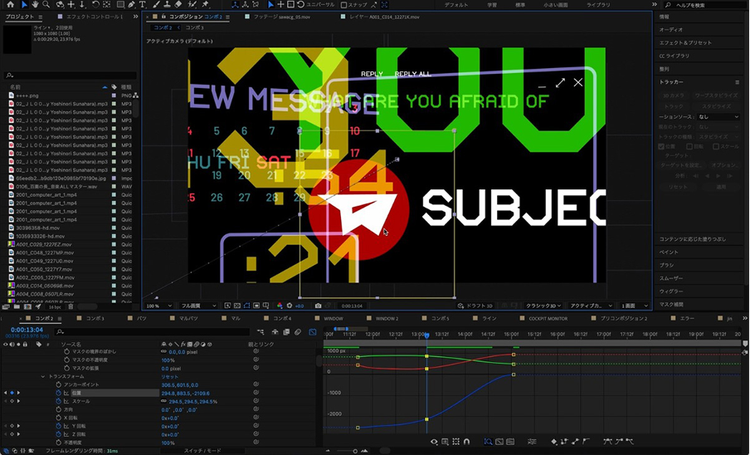Toggle the 不透明度 stopwatch
Image resolution: width=750 pixels, height=455 pixels.
tap(58, 443)
